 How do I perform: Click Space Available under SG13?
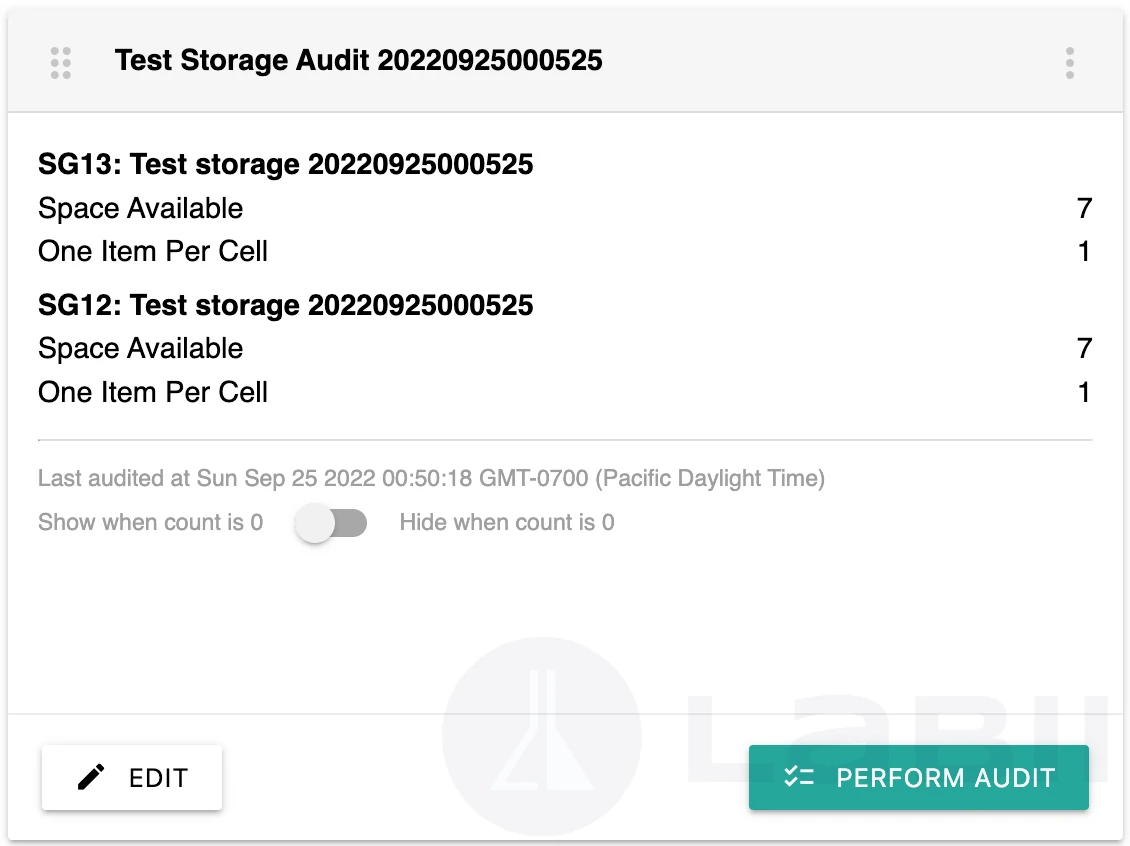pyautogui.click(x=140, y=208)
